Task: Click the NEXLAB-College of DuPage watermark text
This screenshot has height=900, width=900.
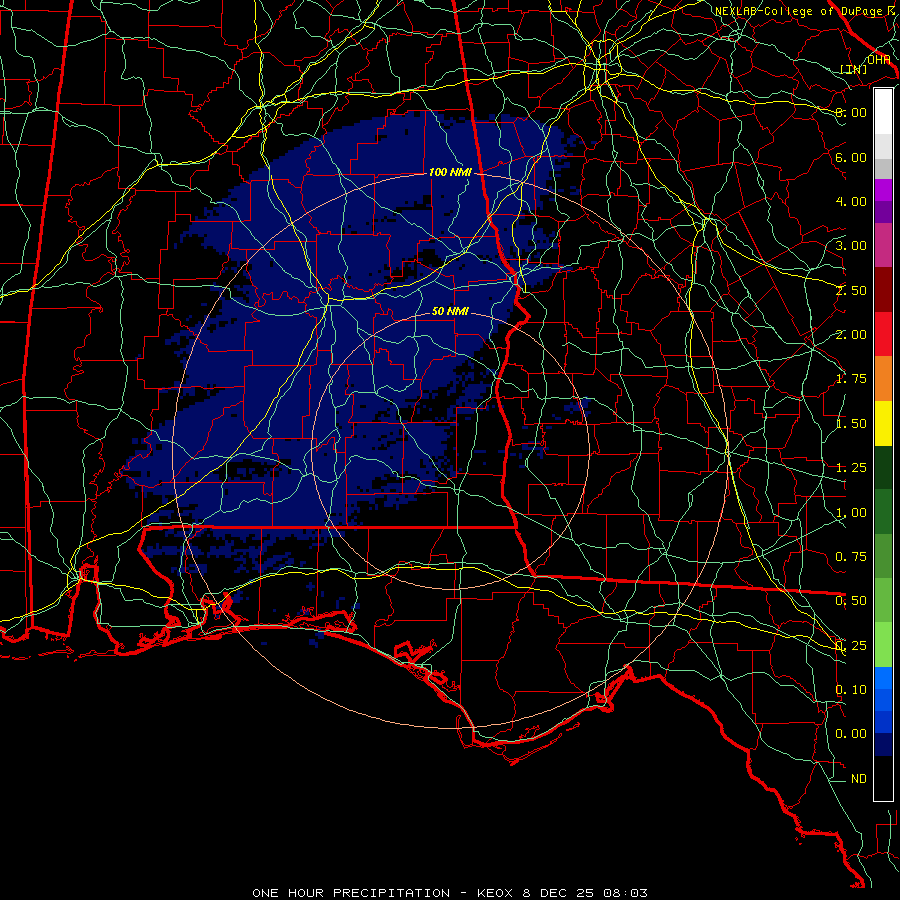Action: (807, 11)
